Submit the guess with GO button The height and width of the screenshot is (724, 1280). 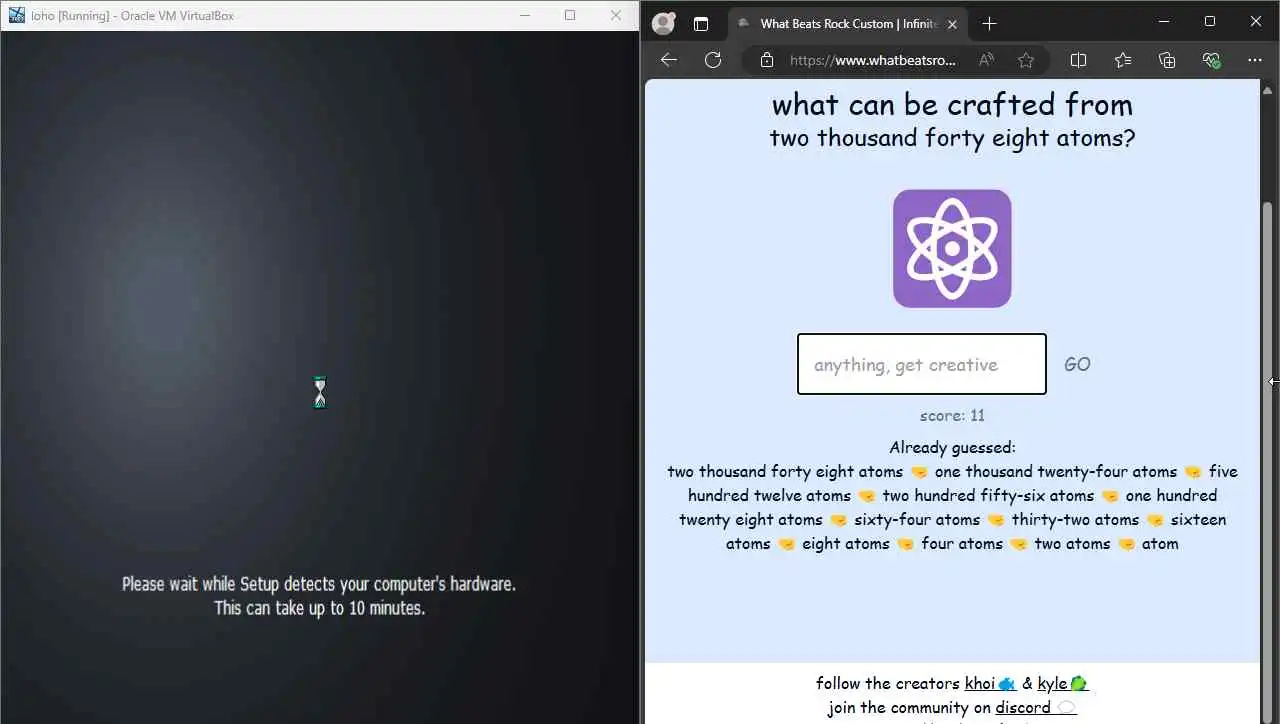[1077, 365]
